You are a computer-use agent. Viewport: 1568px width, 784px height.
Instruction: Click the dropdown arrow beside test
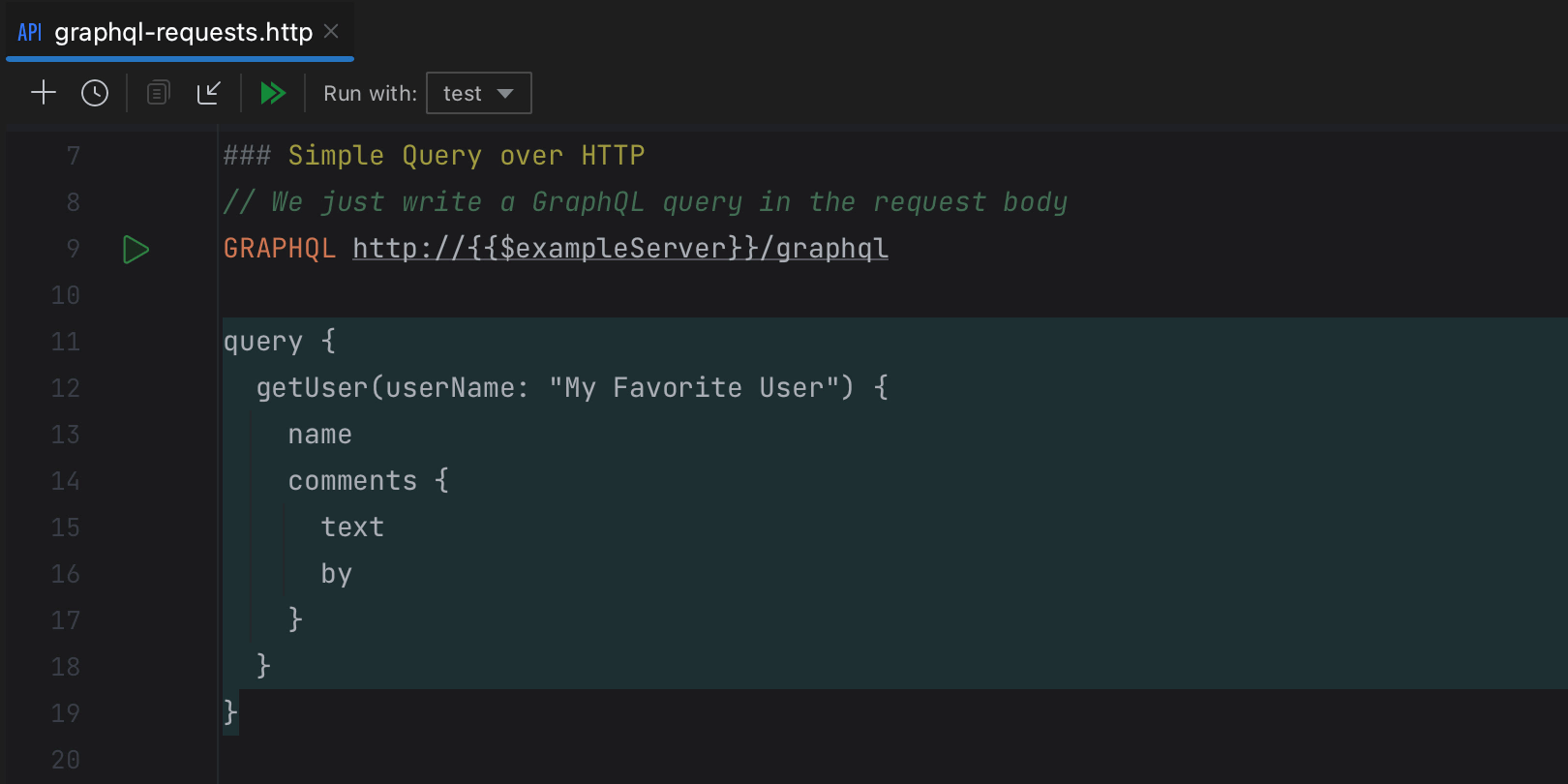coord(505,93)
